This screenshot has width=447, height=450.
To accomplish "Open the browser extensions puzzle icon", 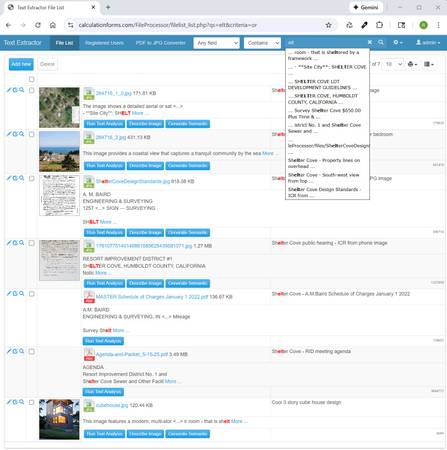I will [x=379, y=25].
